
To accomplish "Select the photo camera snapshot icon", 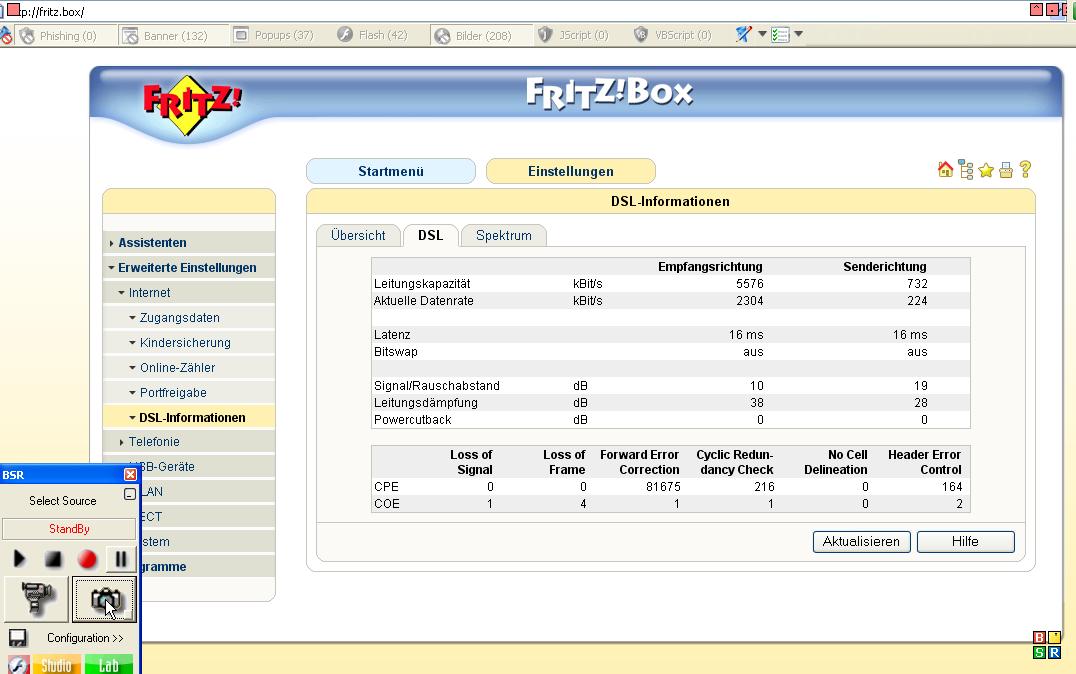I will click(x=104, y=599).
